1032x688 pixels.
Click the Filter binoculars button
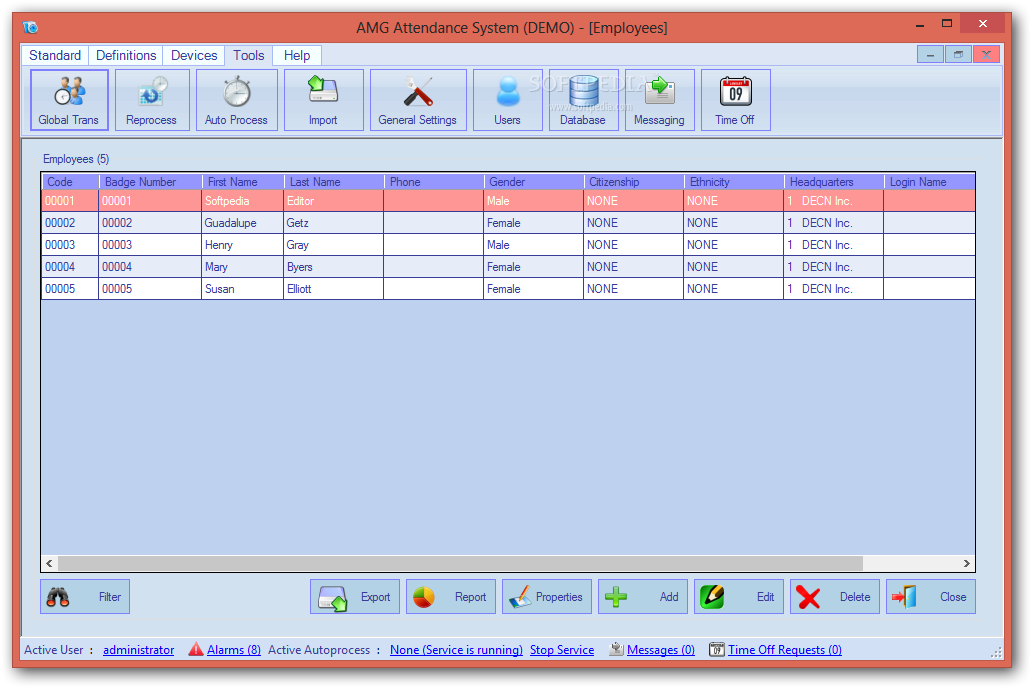pyautogui.click(x=85, y=596)
